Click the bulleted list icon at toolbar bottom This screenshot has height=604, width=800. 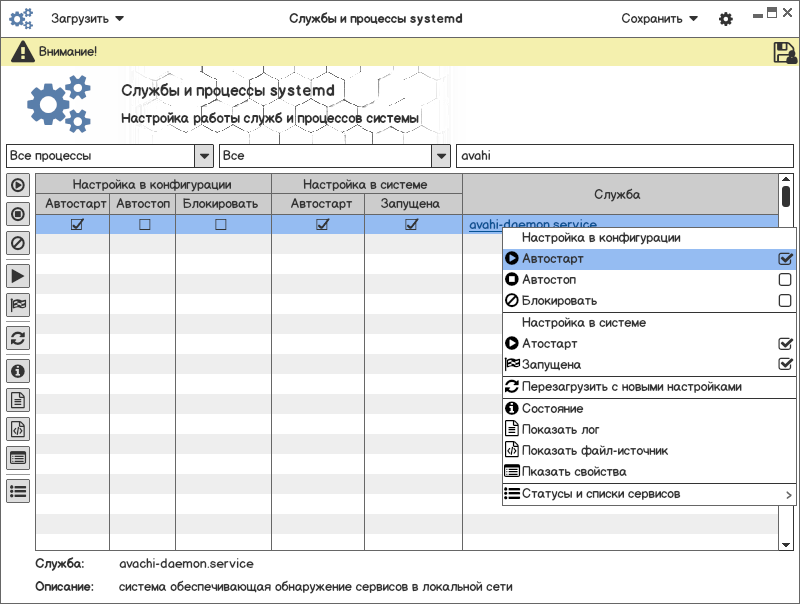click(18, 490)
